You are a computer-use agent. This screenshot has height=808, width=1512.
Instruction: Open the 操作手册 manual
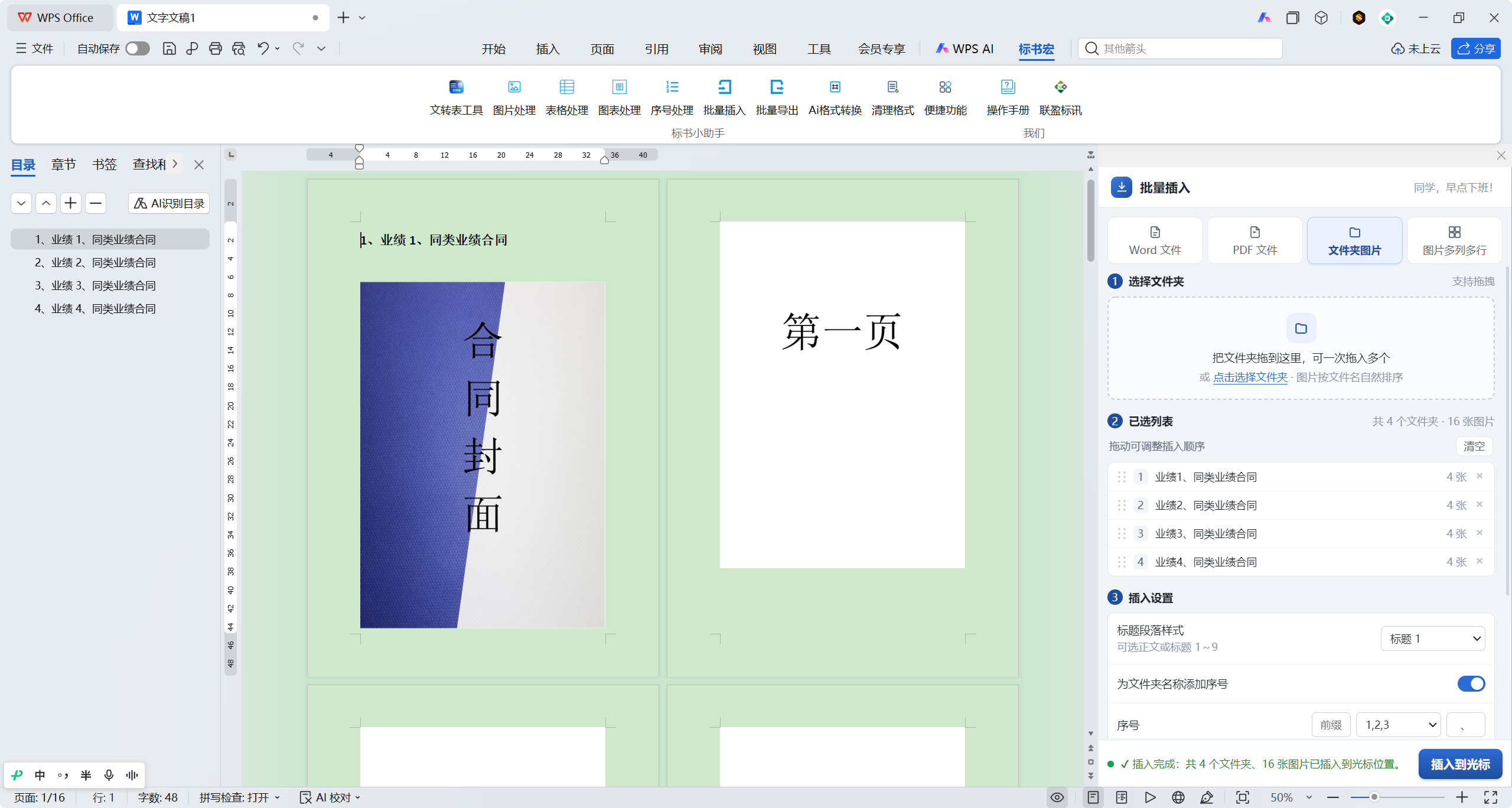(x=1008, y=97)
